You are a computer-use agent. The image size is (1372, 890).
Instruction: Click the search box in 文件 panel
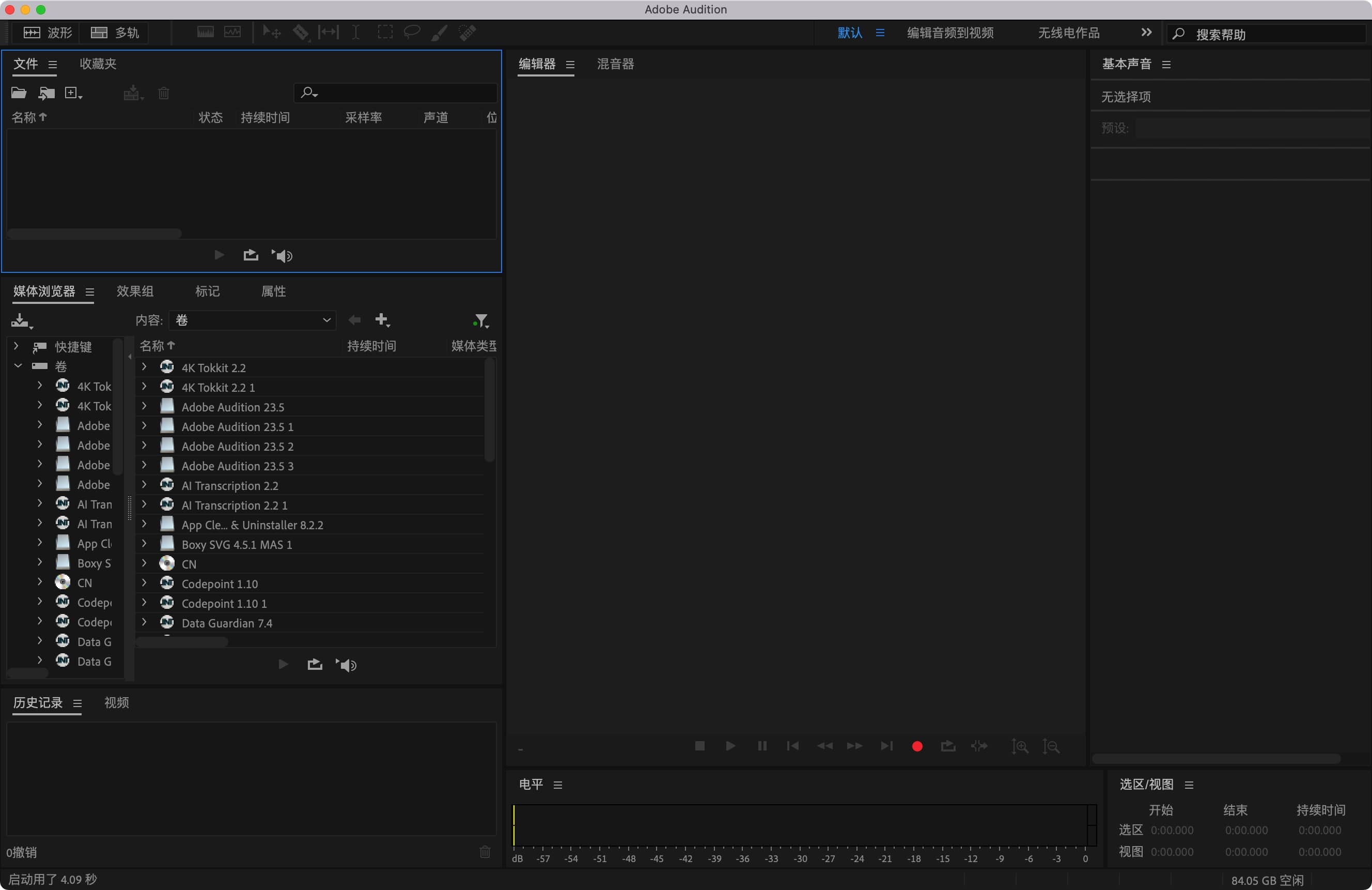click(396, 93)
